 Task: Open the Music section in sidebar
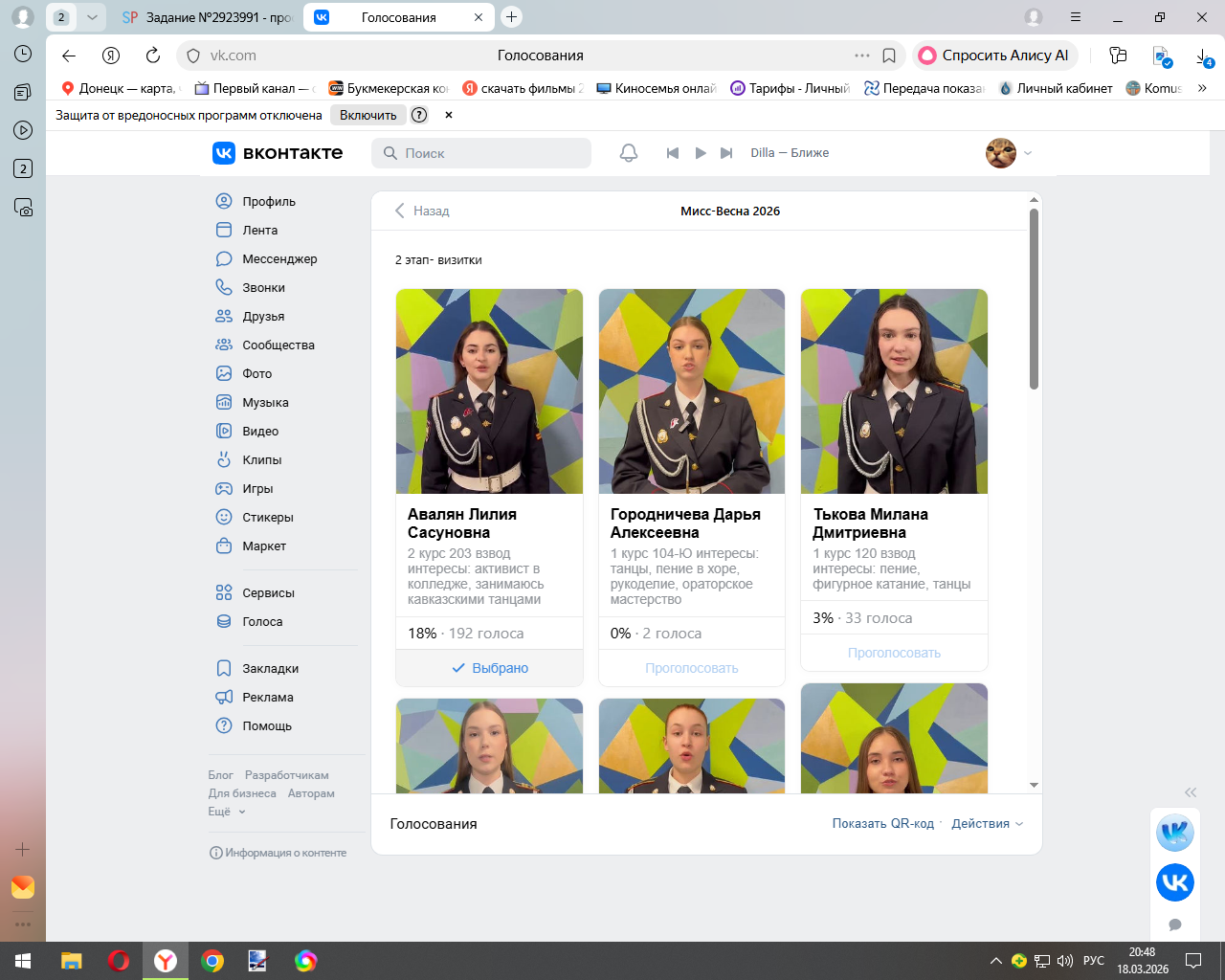(265, 402)
